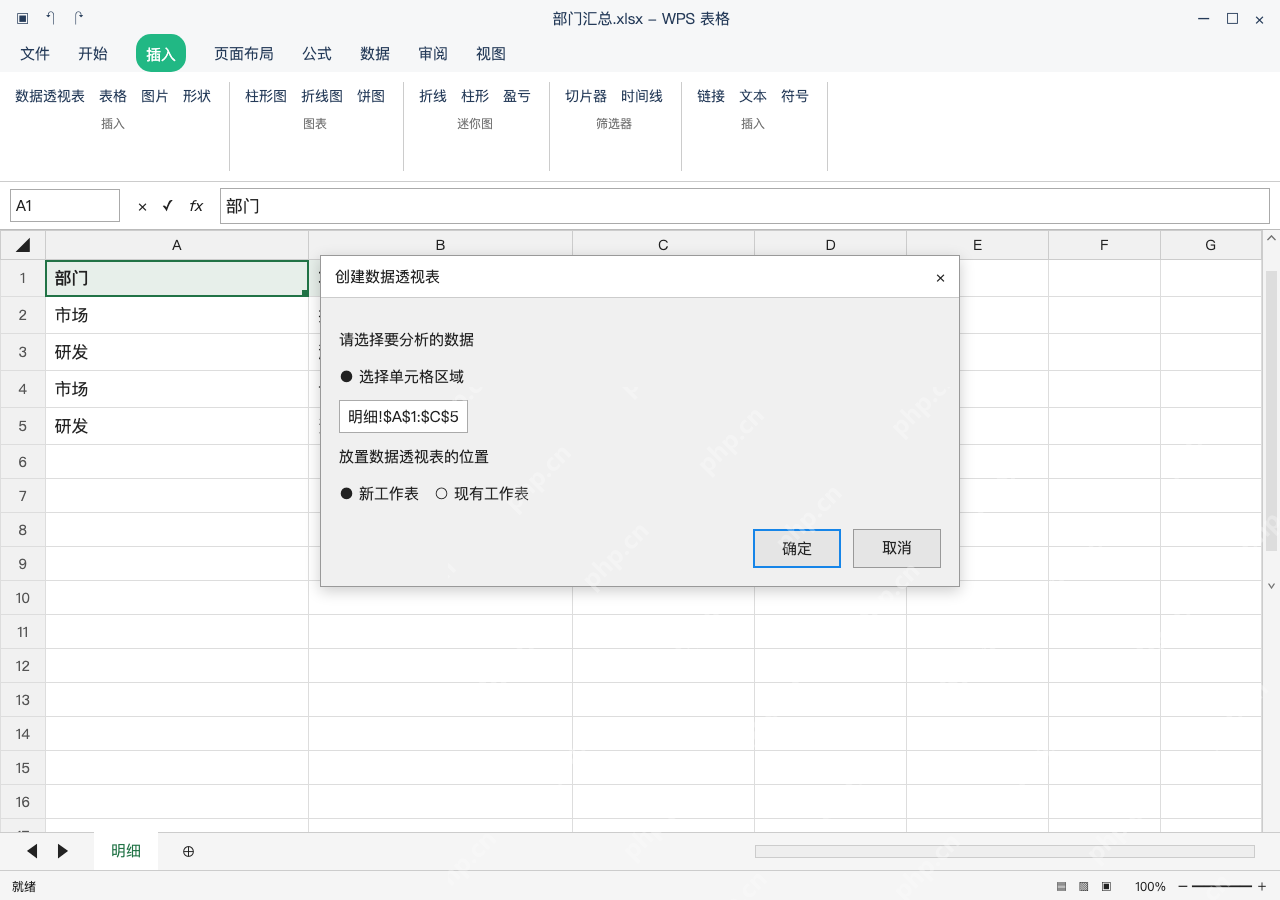This screenshot has width=1280, height=900.
Task: Click cell A2 containing 市场
Action: pos(177,315)
